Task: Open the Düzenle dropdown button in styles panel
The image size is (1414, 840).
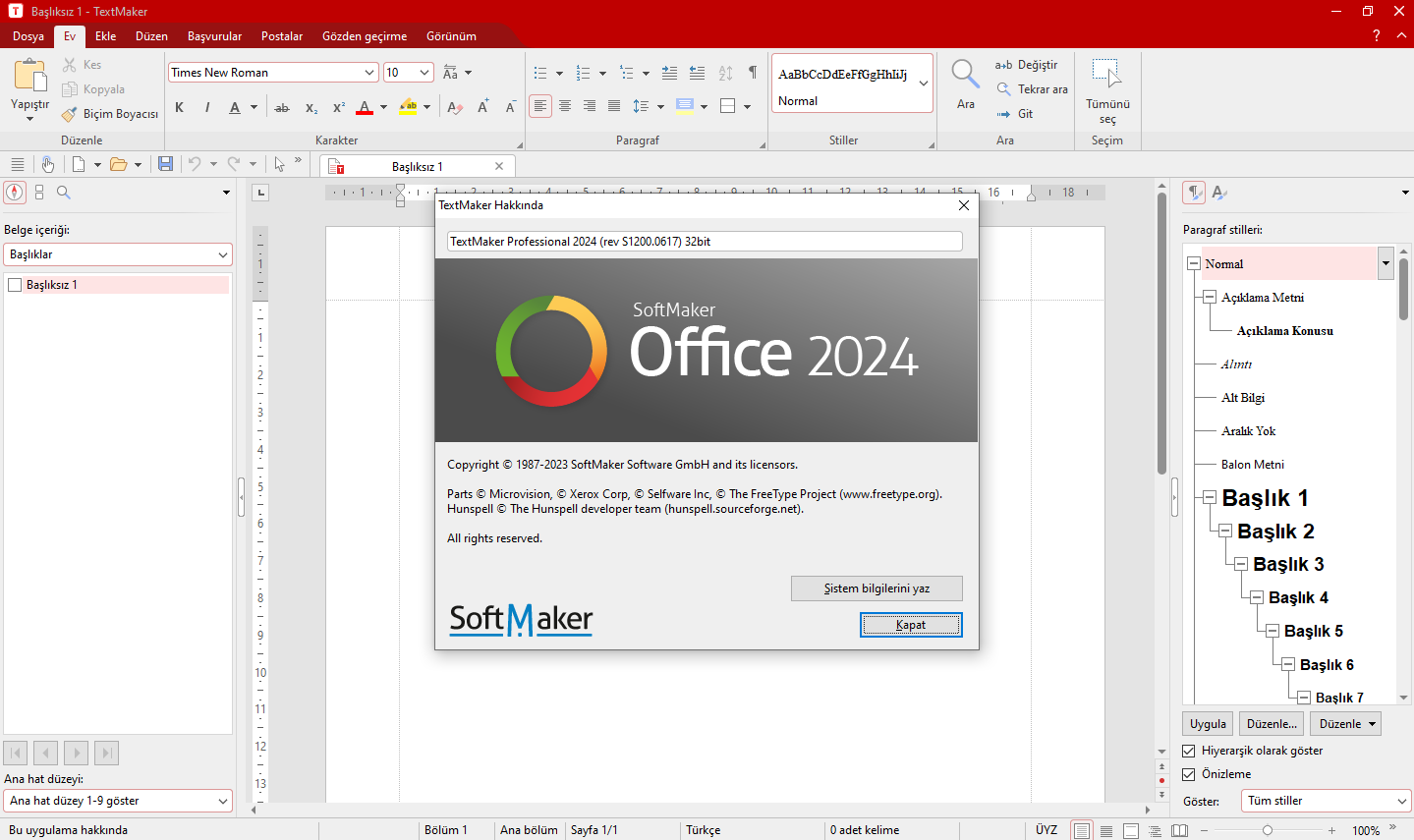Action: pos(1347,724)
